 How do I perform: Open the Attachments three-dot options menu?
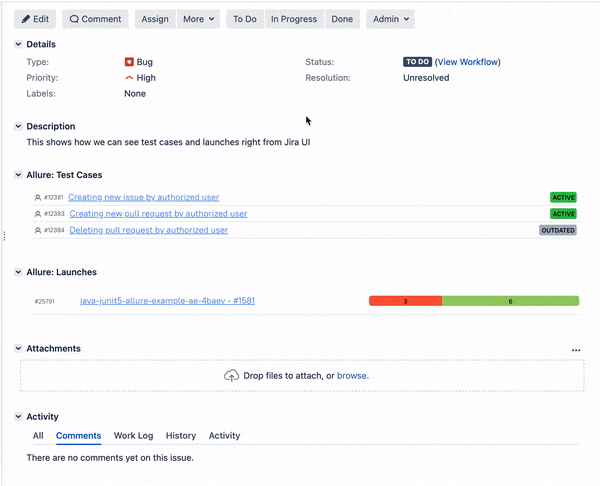[576, 350]
